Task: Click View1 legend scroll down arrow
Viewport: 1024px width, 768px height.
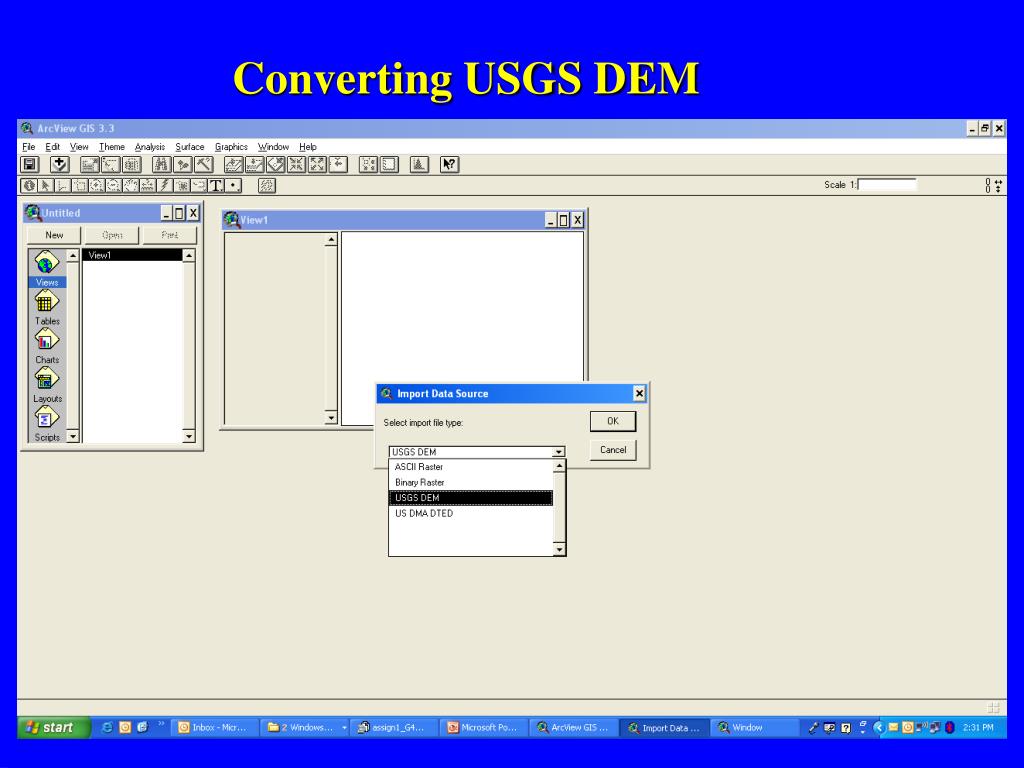Action: tap(331, 418)
